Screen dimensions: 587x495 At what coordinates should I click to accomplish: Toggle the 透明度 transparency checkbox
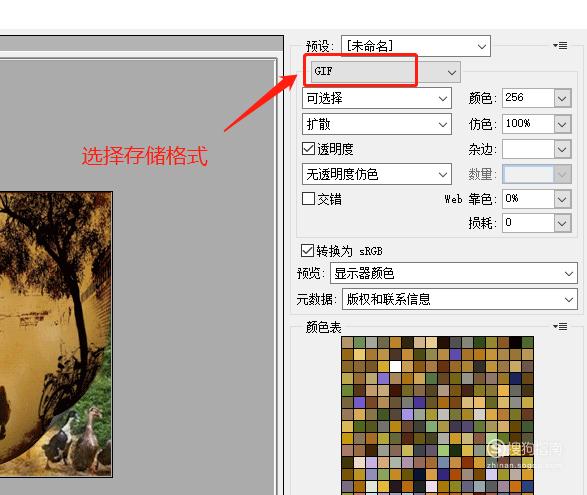308,149
